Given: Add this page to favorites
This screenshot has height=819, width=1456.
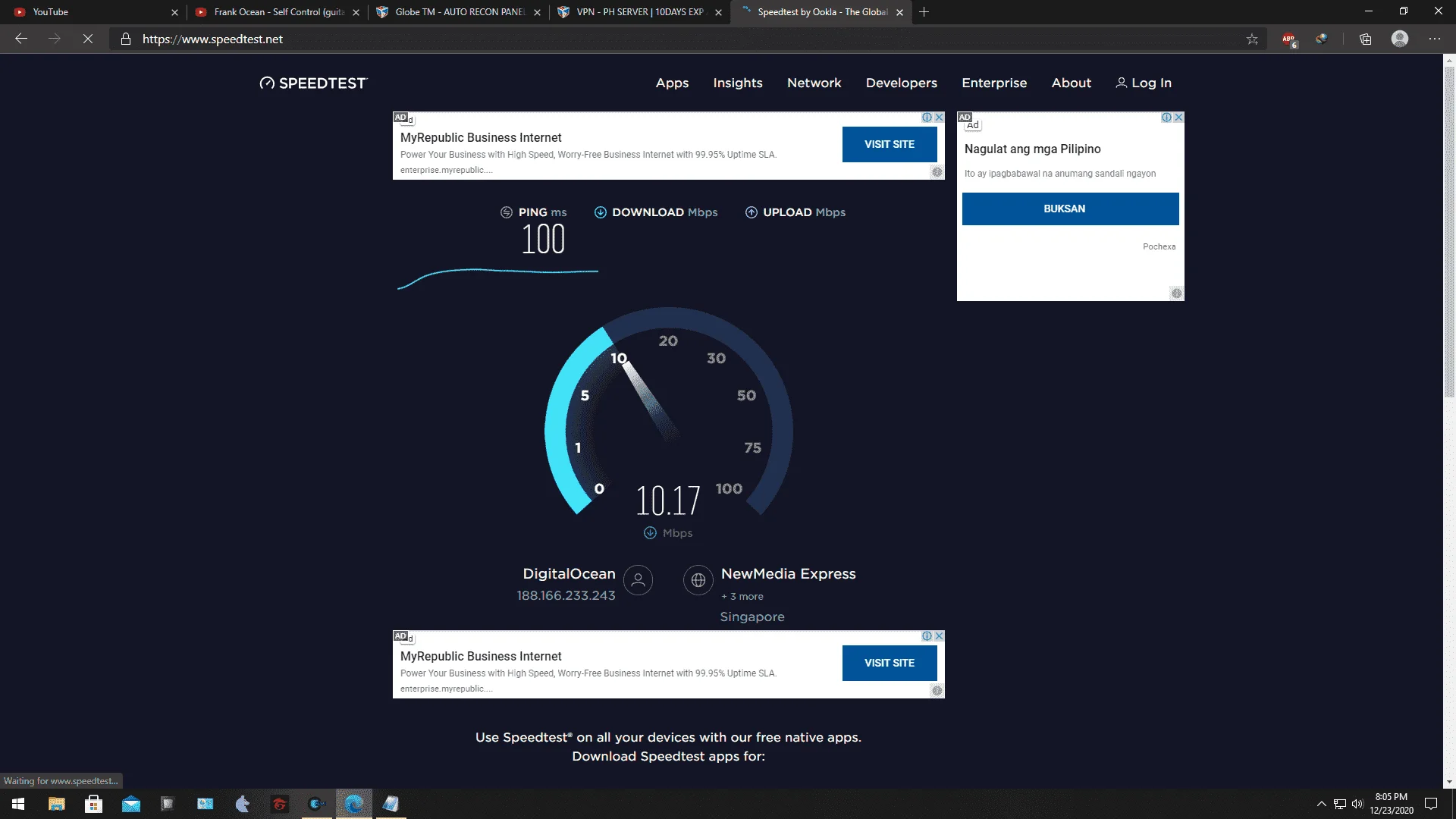Looking at the screenshot, I should [x=1252, y=39].
